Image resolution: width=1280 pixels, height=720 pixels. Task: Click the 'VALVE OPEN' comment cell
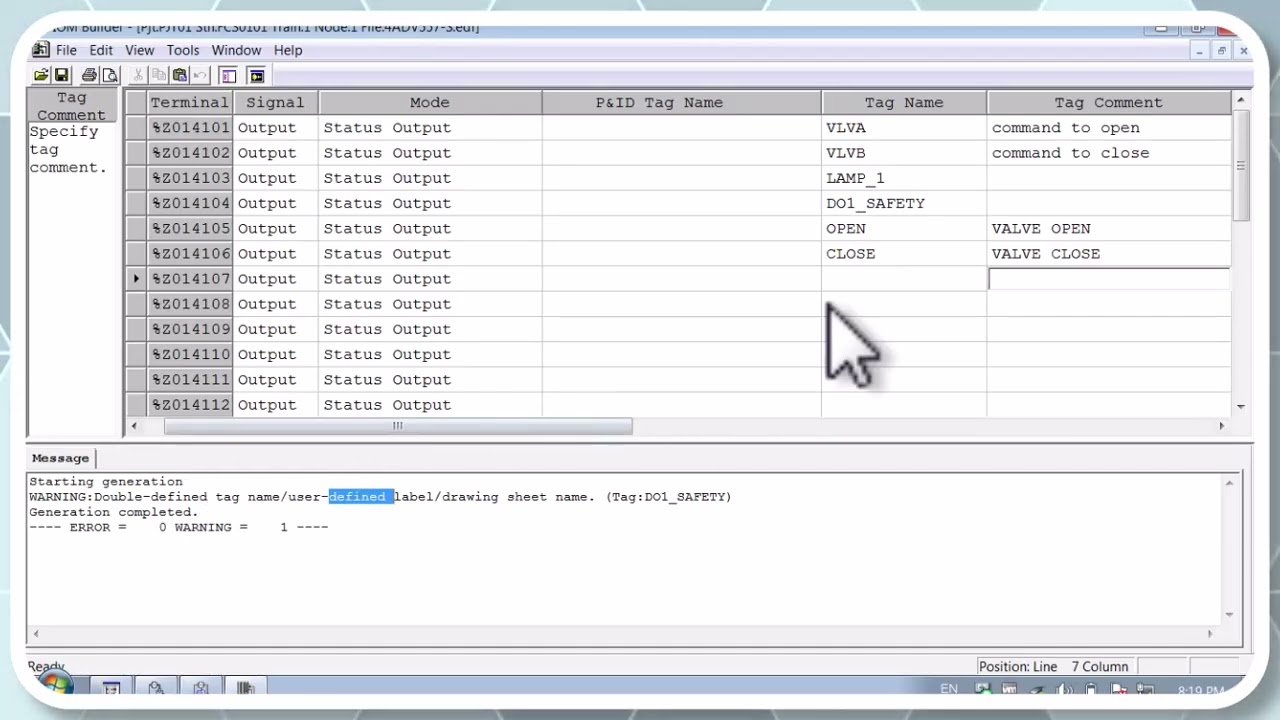point(1109,228)
